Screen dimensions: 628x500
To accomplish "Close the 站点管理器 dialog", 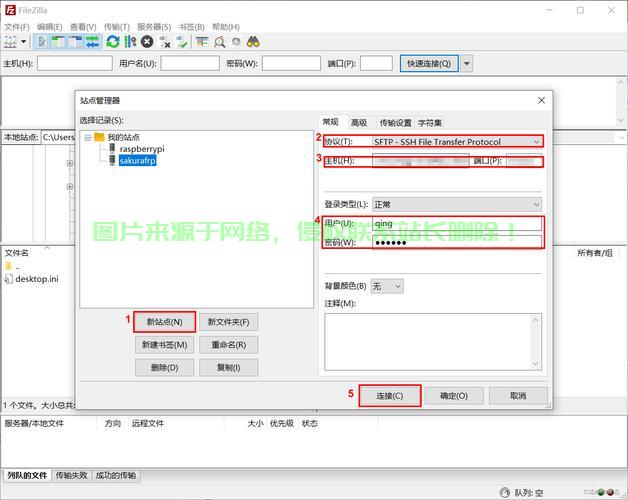I will pos(541,100).
